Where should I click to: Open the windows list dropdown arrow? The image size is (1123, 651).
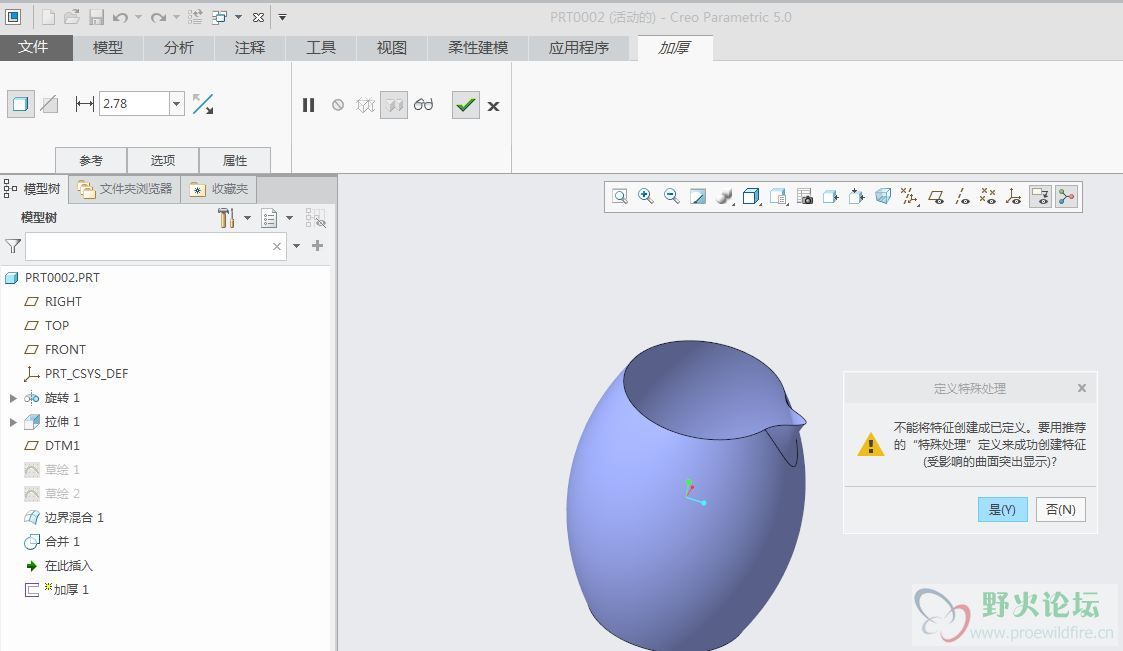[238, 17]
